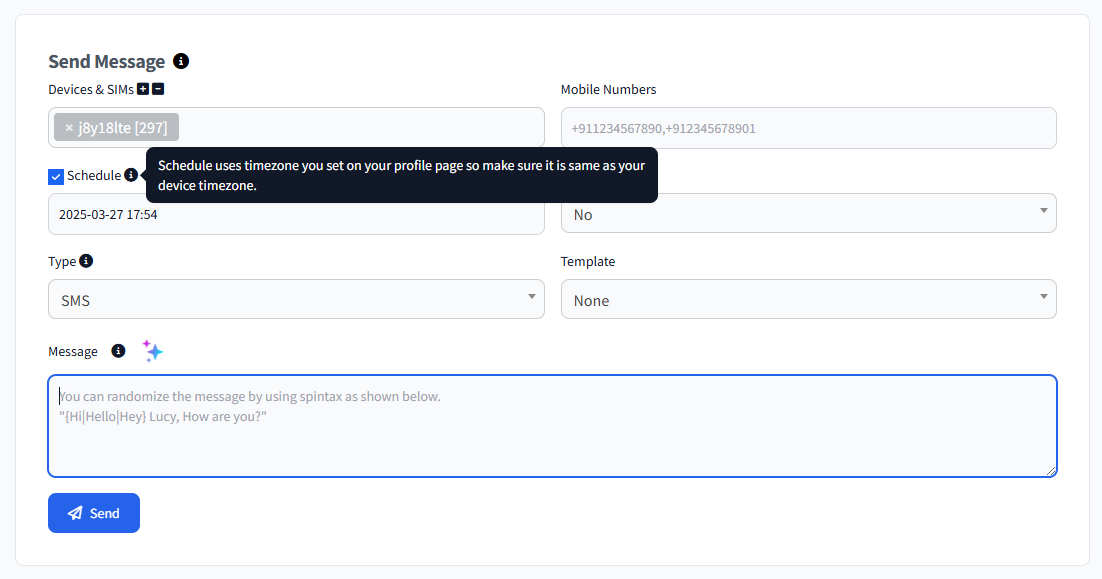Screen dimensions: 1102x579
Task: Click the AI sparkles icon next to Message
Action: (x=152, y=350)
